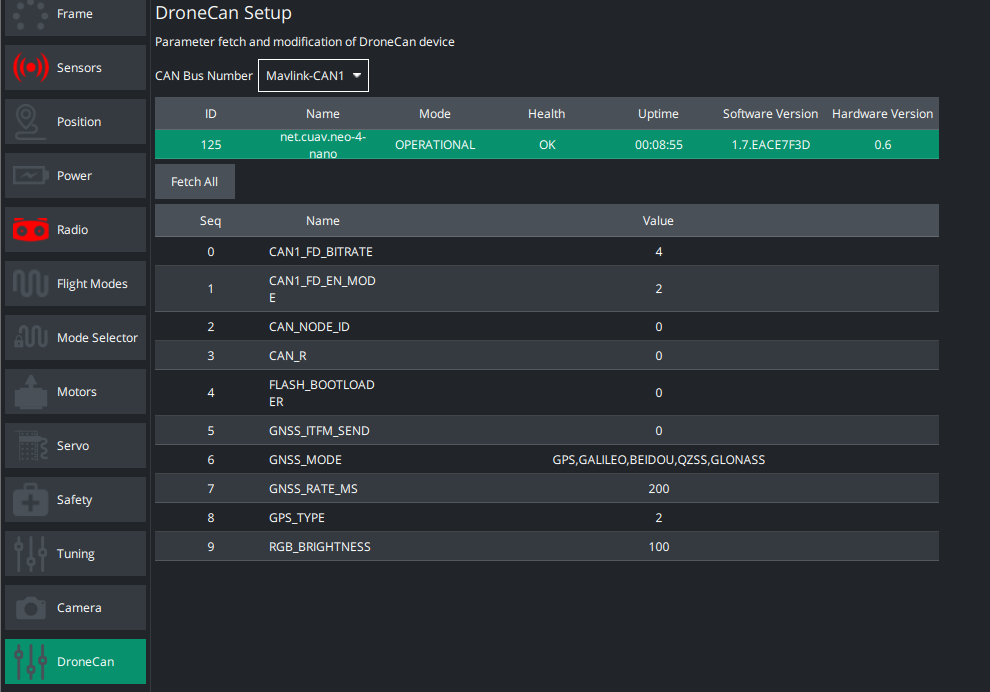990x692 pixels.
Task: Open Radio calibration settings
Action: (x=75, y=229)
